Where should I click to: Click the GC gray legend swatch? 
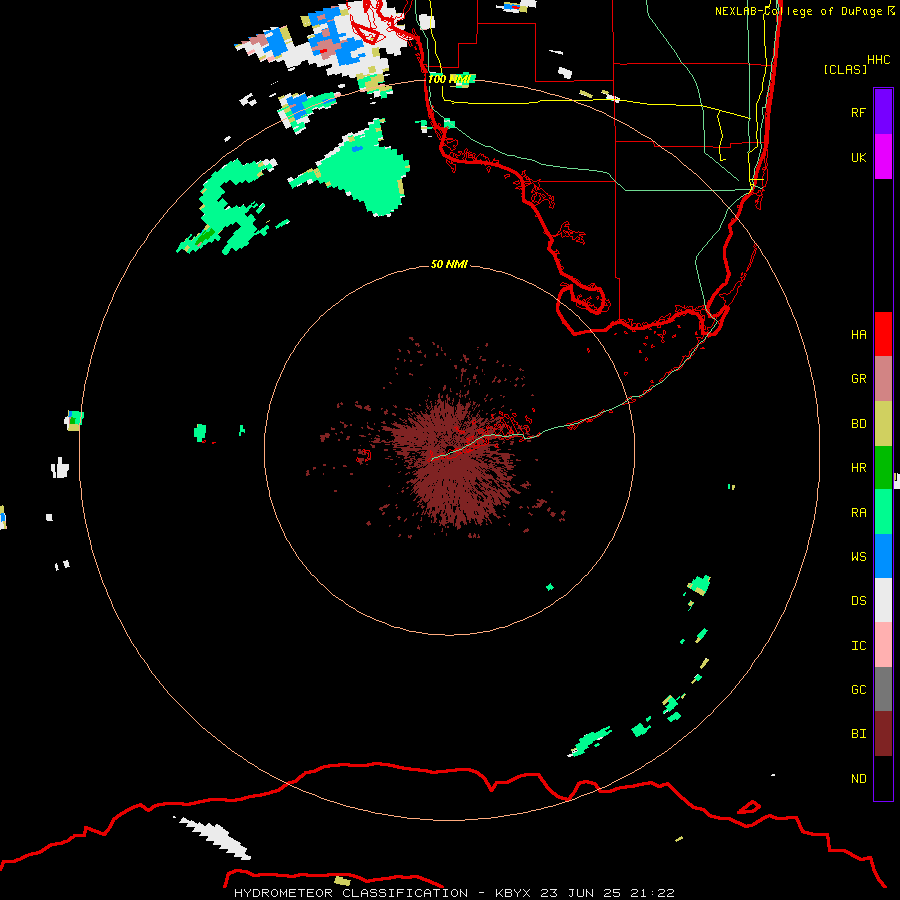point(883,689)
